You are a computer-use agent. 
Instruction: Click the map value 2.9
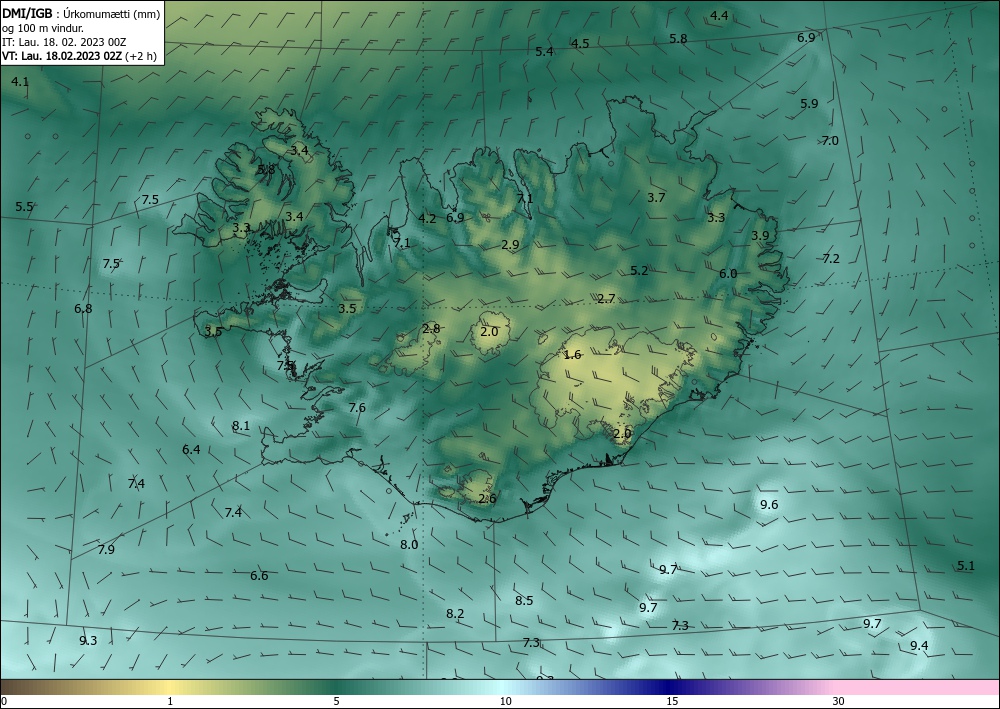(x=510, y=245)
